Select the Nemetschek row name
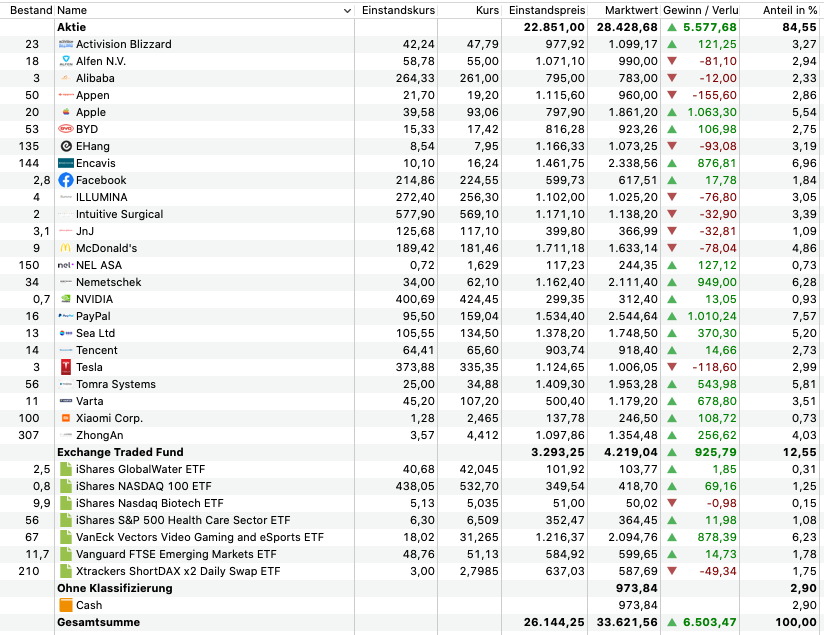This screenshot has width=824, height=635. [108, 282]
